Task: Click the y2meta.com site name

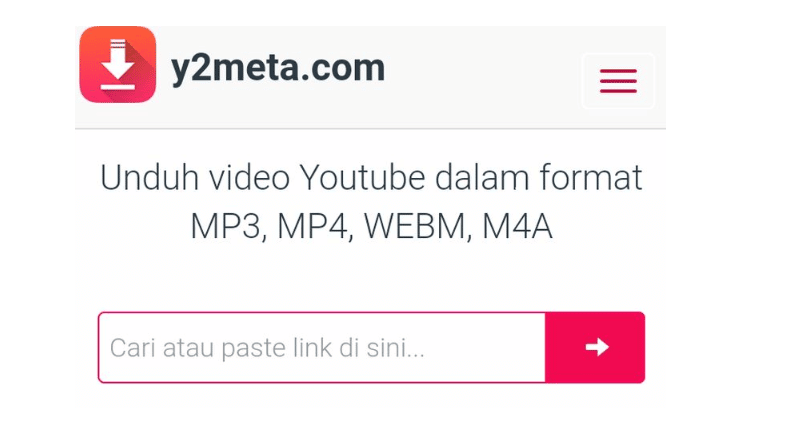Action: click(278, 68)
